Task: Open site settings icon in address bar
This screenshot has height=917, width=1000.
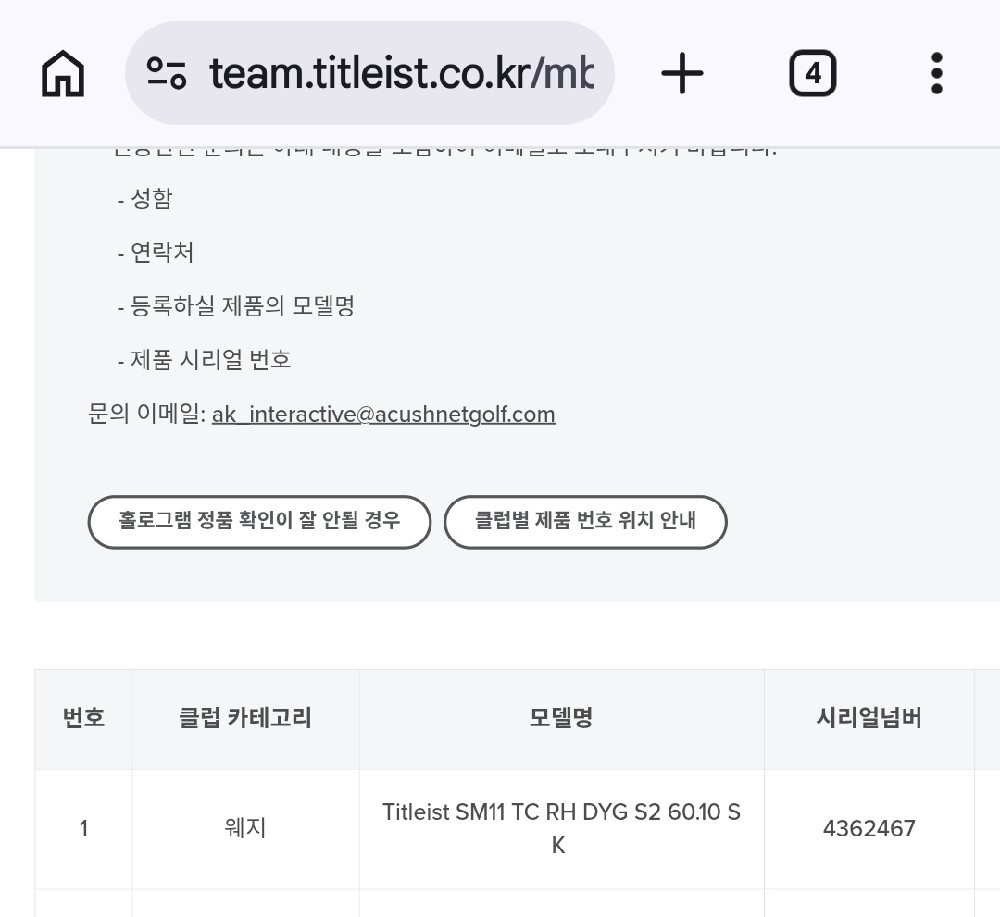Action: pyautogui.click(x=166, y=73)
